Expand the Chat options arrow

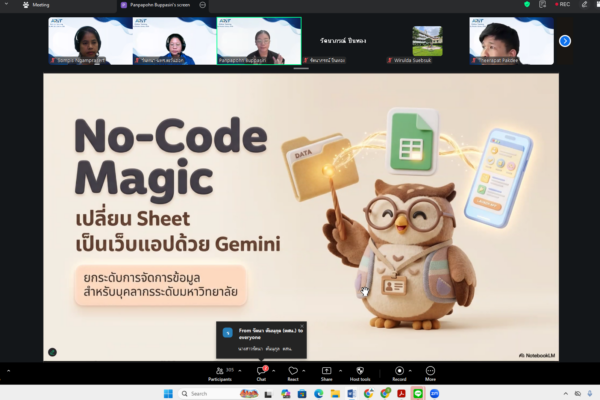(274, 371)
